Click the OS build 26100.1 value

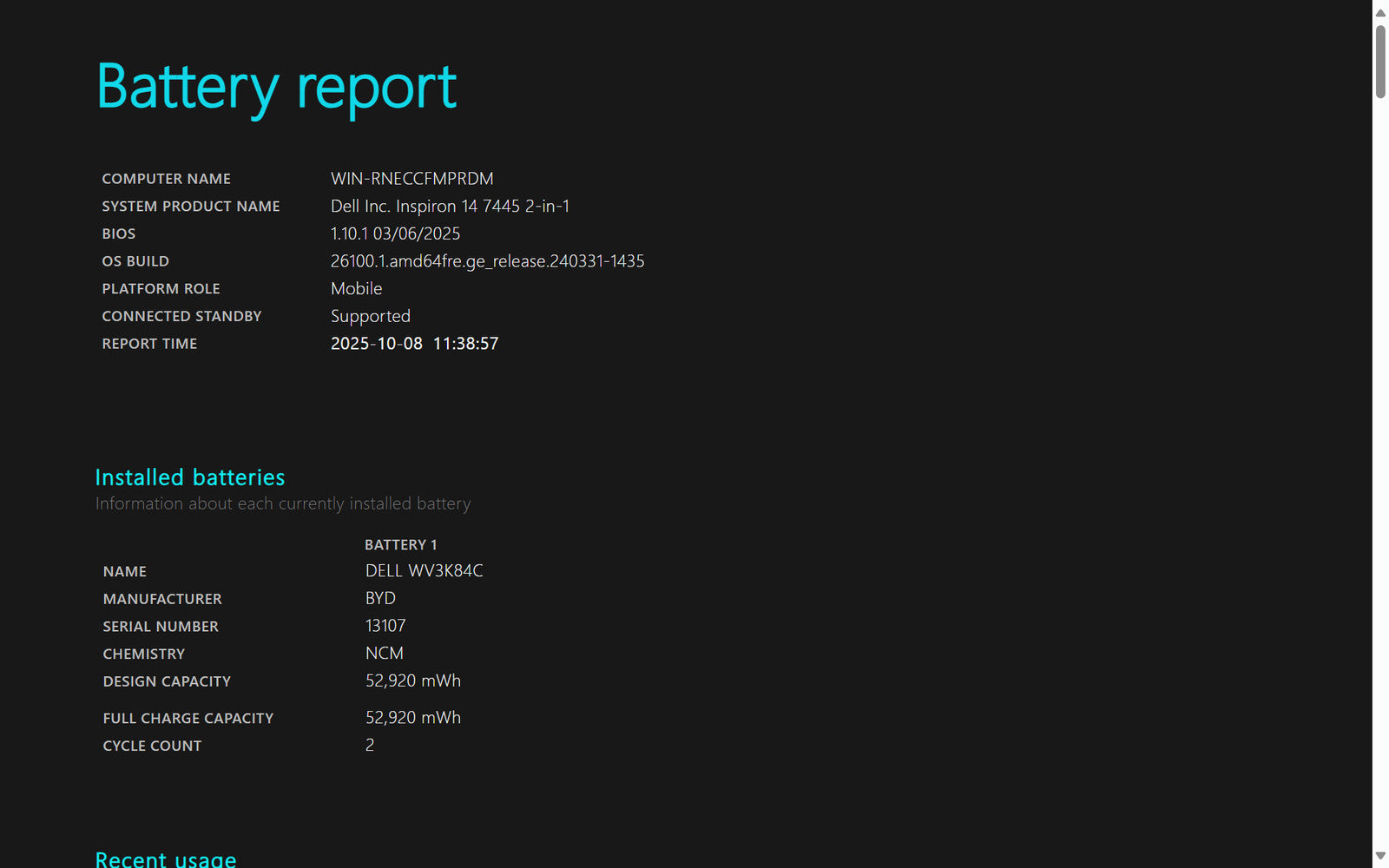click(x=487, y=261)
